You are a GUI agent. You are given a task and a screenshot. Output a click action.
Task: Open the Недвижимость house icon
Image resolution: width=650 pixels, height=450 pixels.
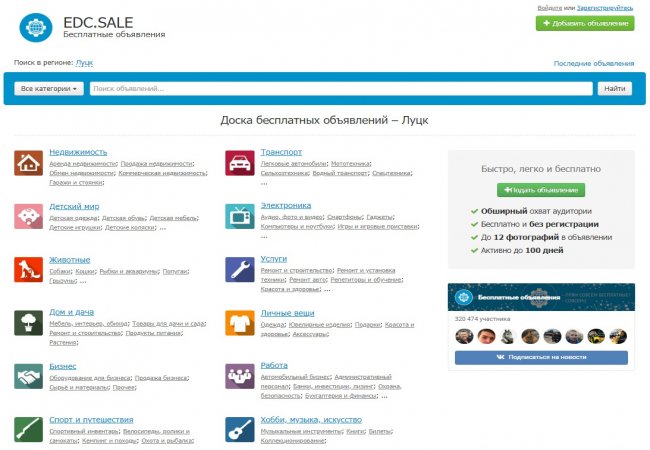click(28, 162)
